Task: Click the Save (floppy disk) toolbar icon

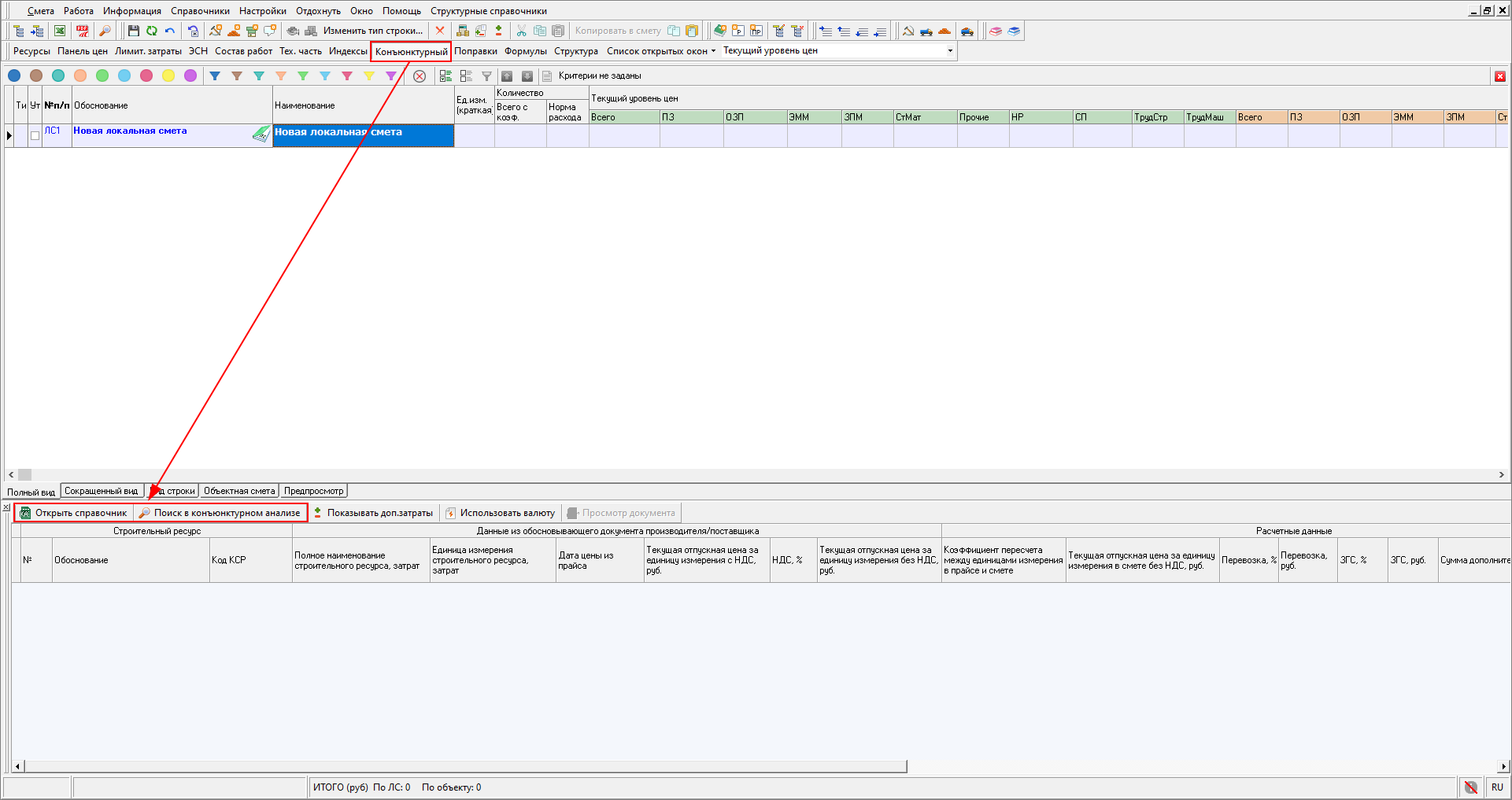Action: click(x=133, y=31)
